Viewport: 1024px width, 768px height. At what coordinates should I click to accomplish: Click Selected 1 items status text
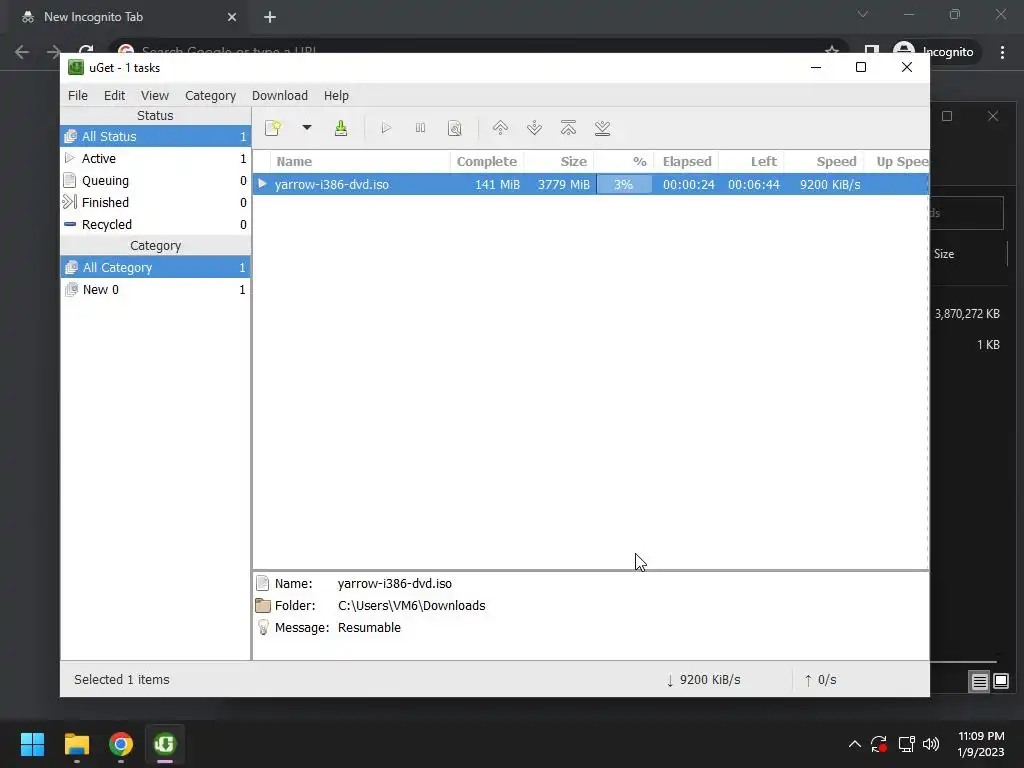(121, 680)
